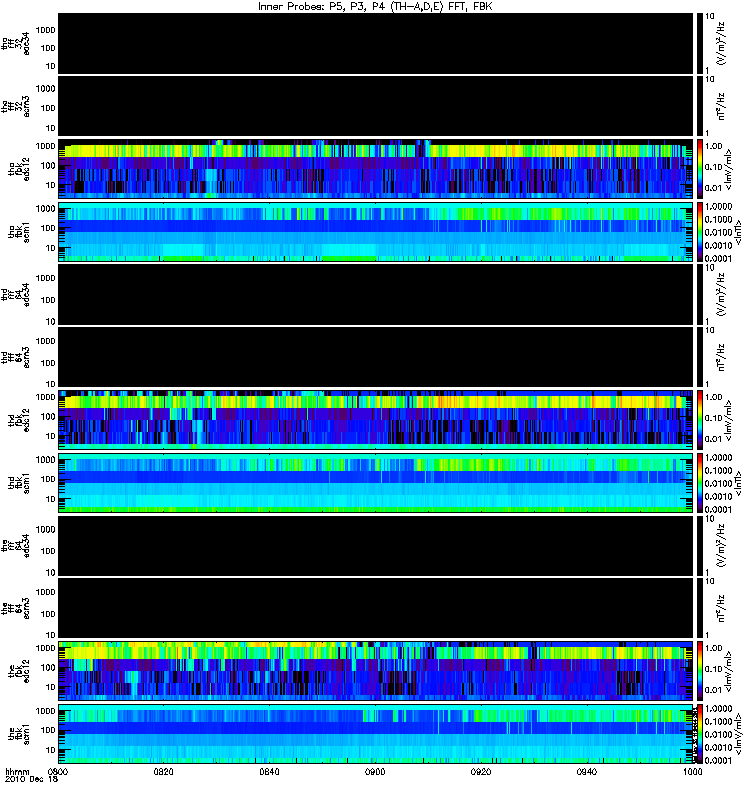Click the 'thd fff 64 scm3' y-axis title
750x800 pixels.
[x=16, y=357]
